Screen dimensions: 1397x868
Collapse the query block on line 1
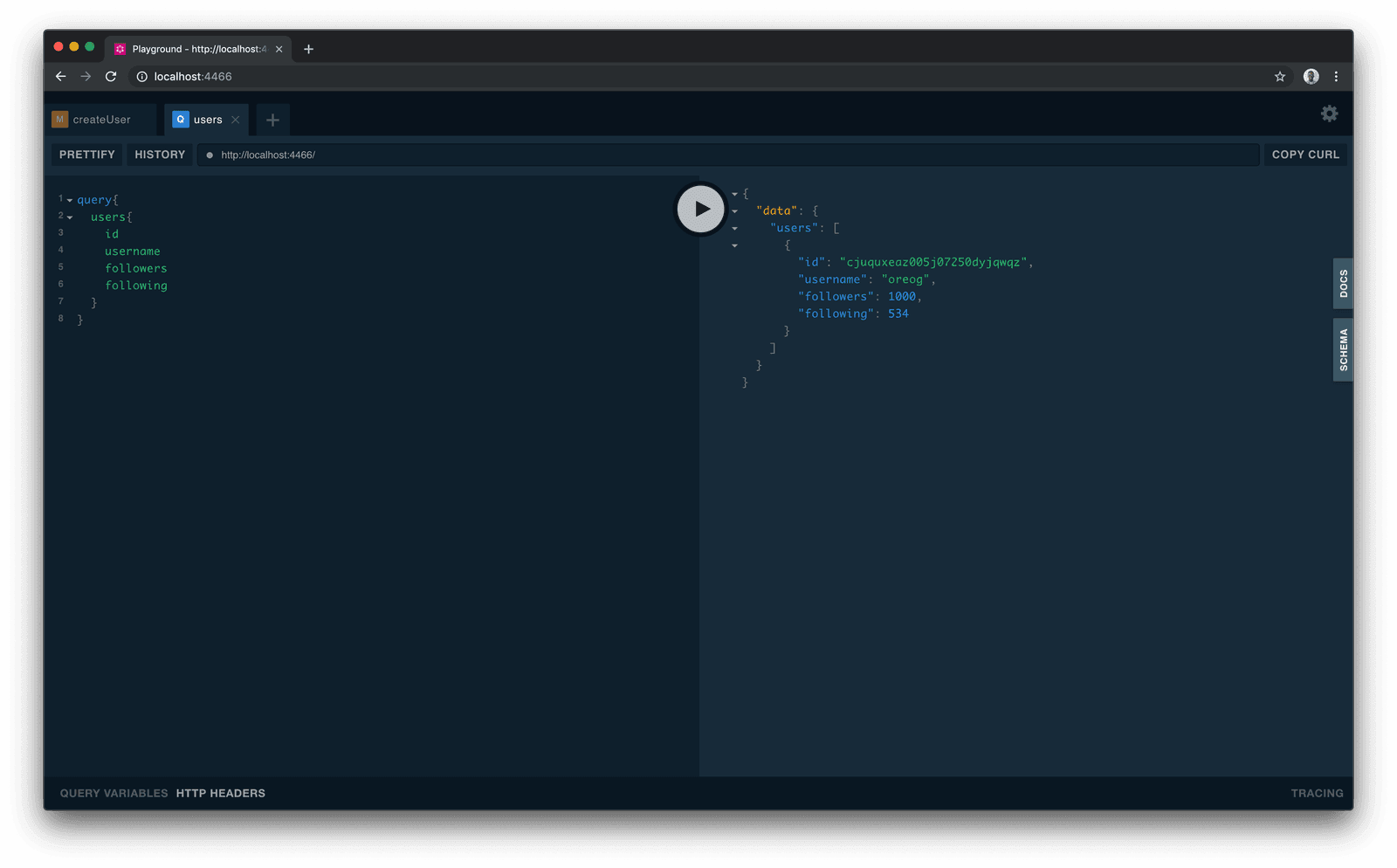(70, 201)
